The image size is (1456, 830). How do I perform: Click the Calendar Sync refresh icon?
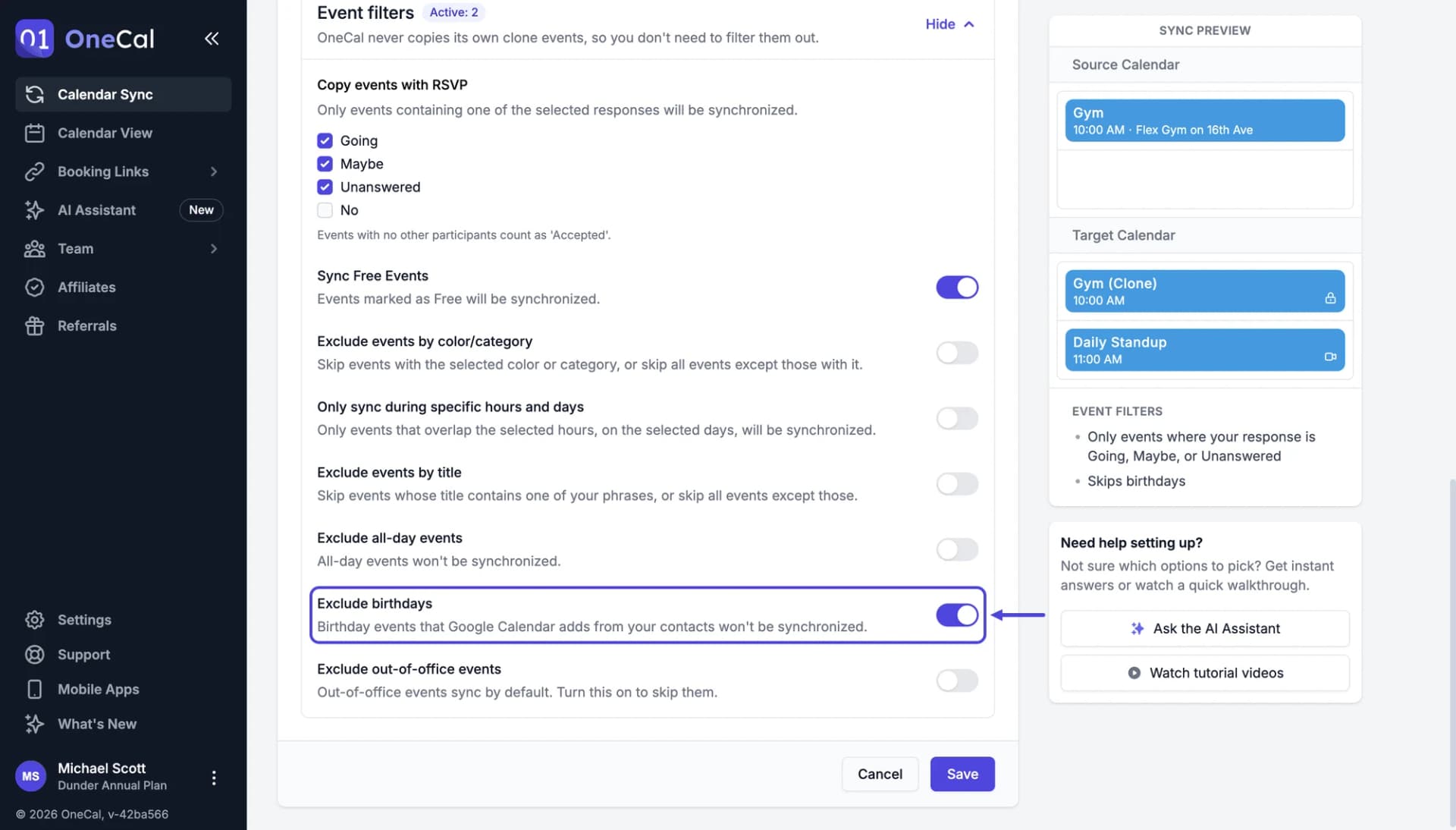pyautogui.click(x=34, y=94)
